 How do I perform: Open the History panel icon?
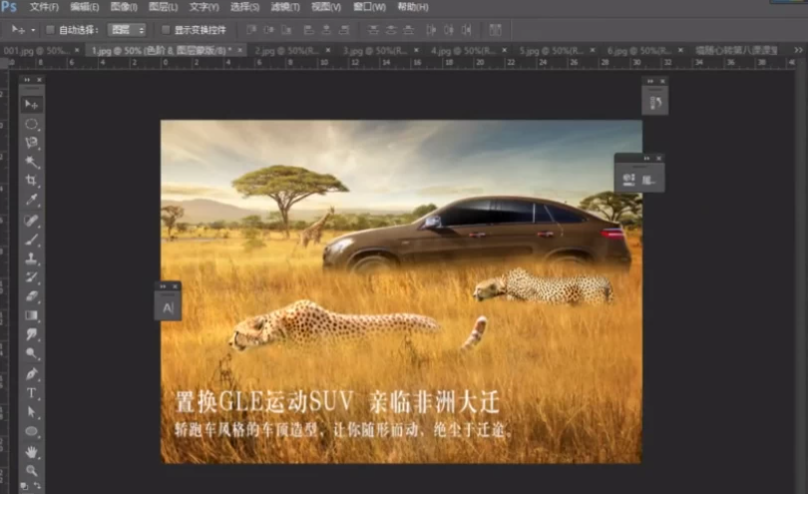[x=655, y=103]
